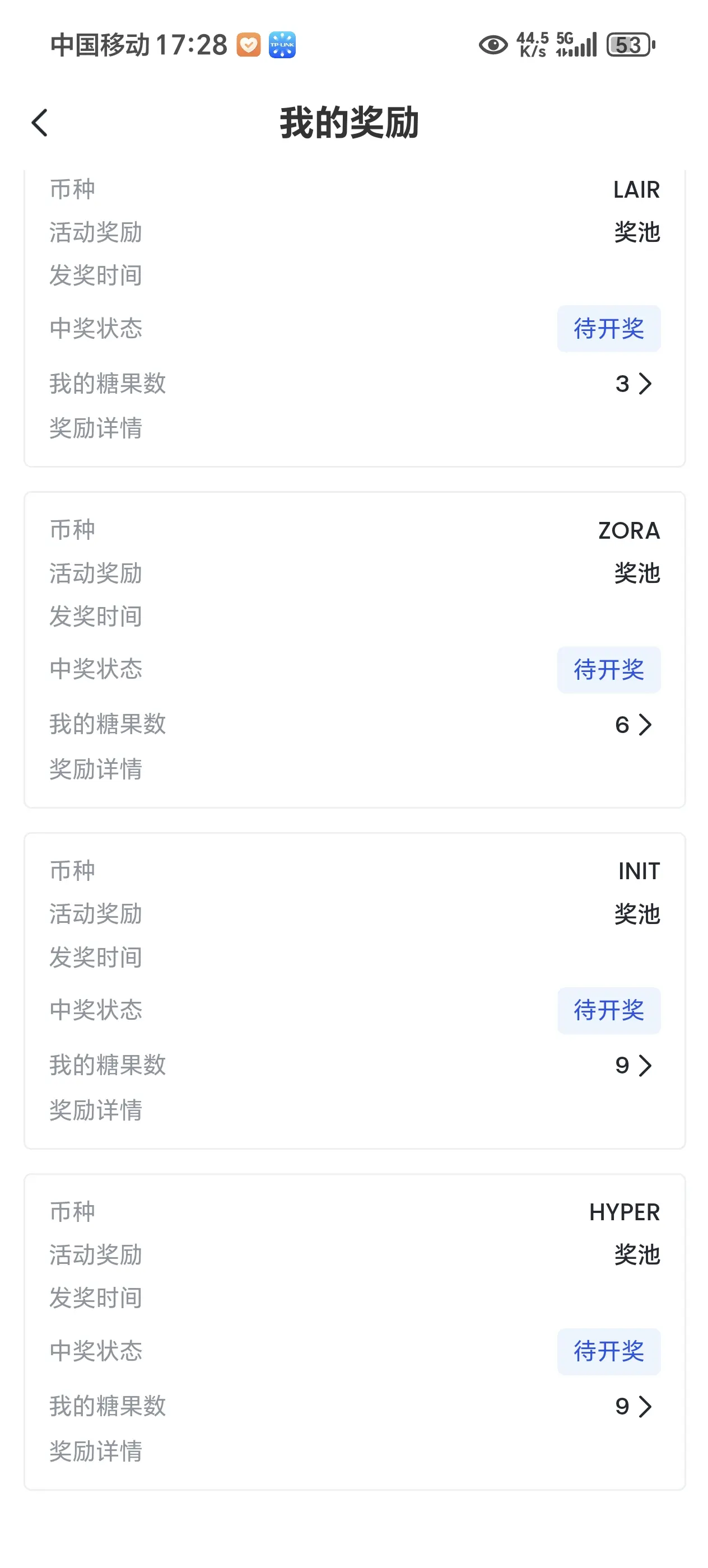Tap the 待开奖 status badge for LAIR

[609, 329]
